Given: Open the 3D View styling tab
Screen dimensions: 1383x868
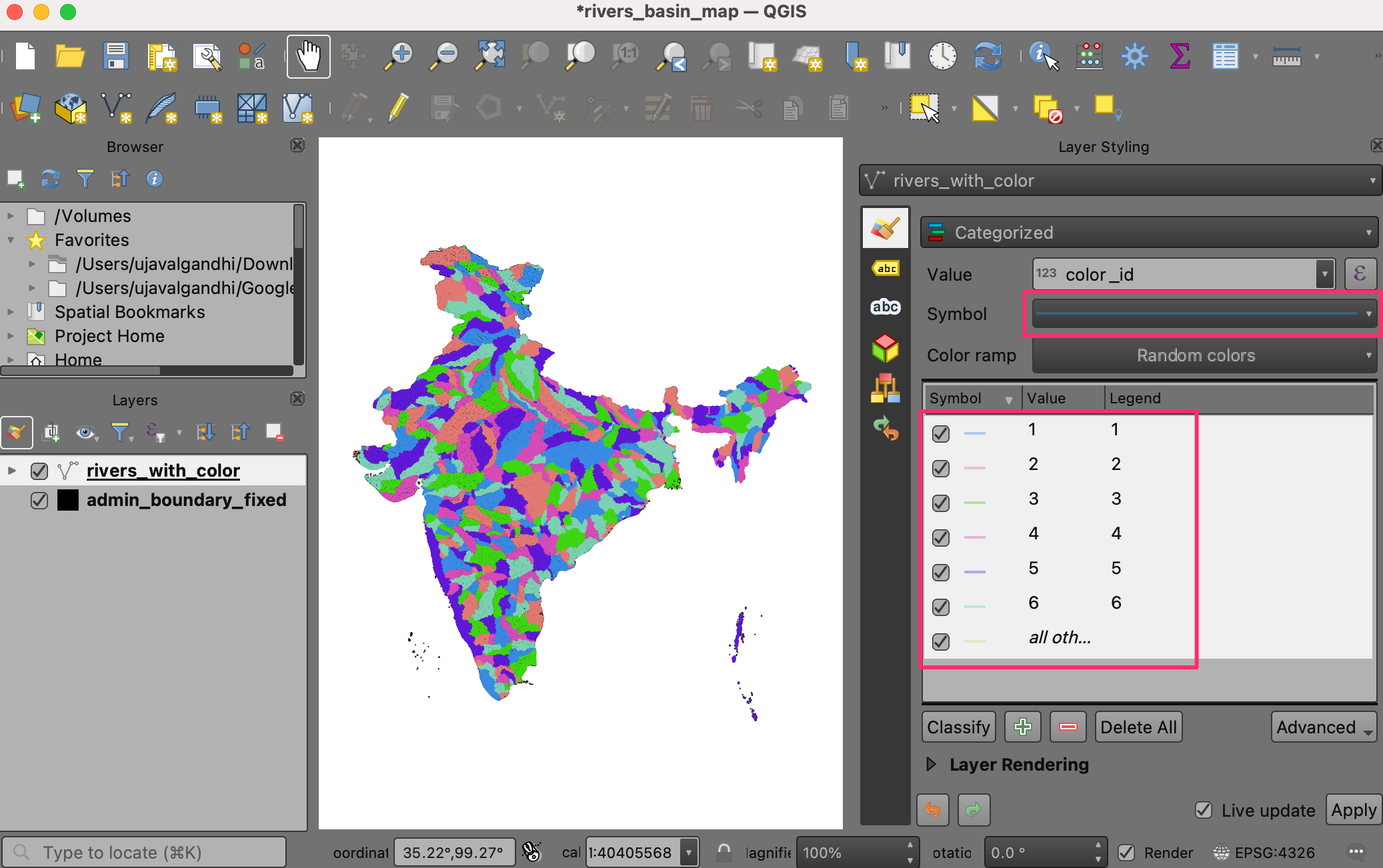Looking at the screenshot, I should coord(886,348).
